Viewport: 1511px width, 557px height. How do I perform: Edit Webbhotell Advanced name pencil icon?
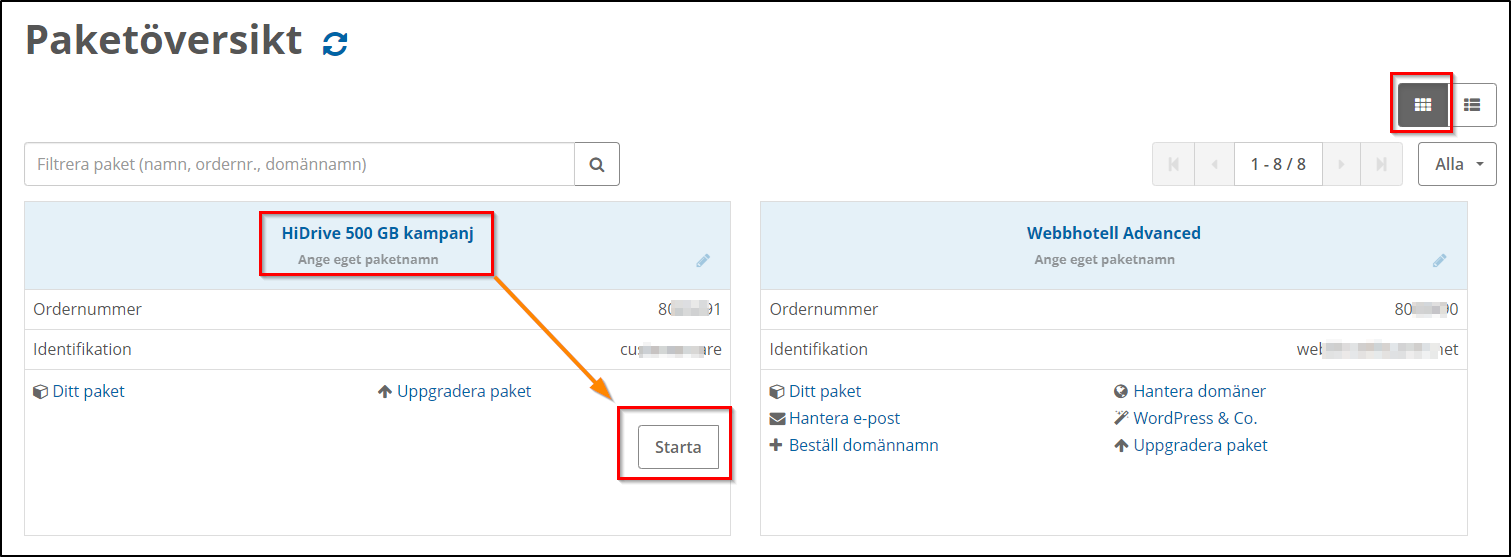[x=1439, y=260]
